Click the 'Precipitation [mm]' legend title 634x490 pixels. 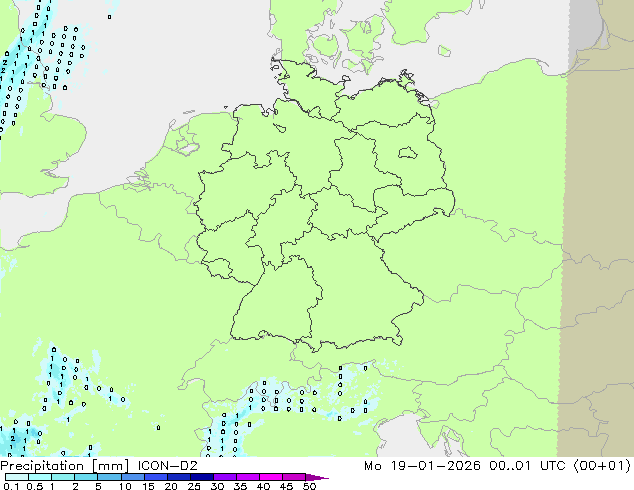(64, 466)
